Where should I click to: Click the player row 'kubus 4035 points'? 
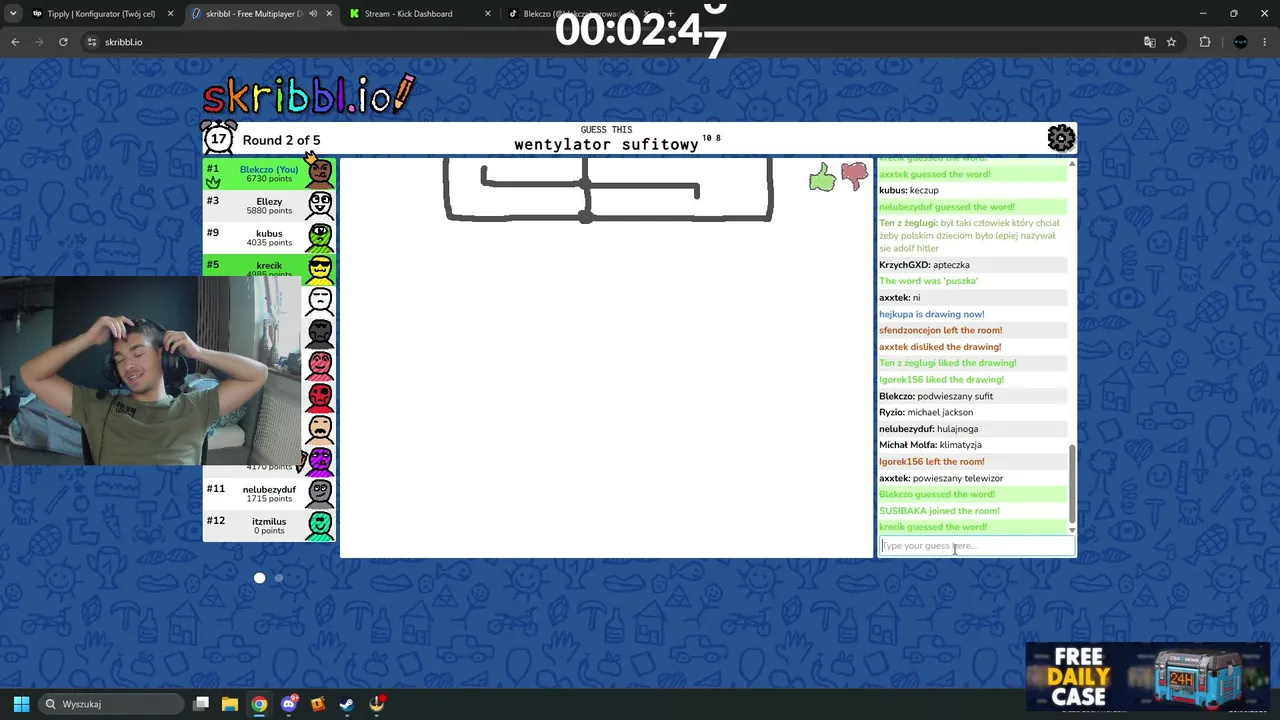tap(269, 237)
